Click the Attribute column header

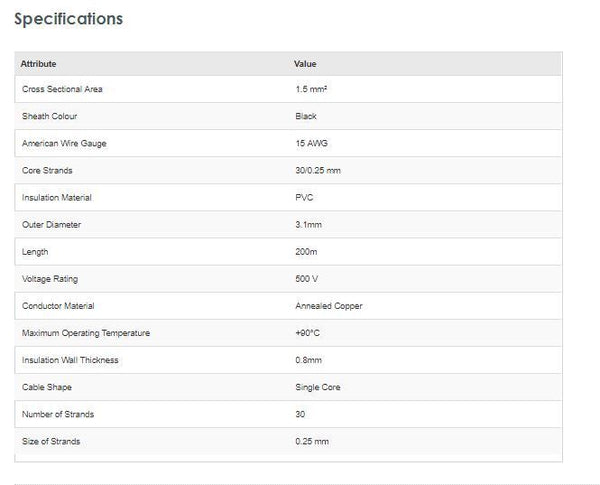click(39, 64)
